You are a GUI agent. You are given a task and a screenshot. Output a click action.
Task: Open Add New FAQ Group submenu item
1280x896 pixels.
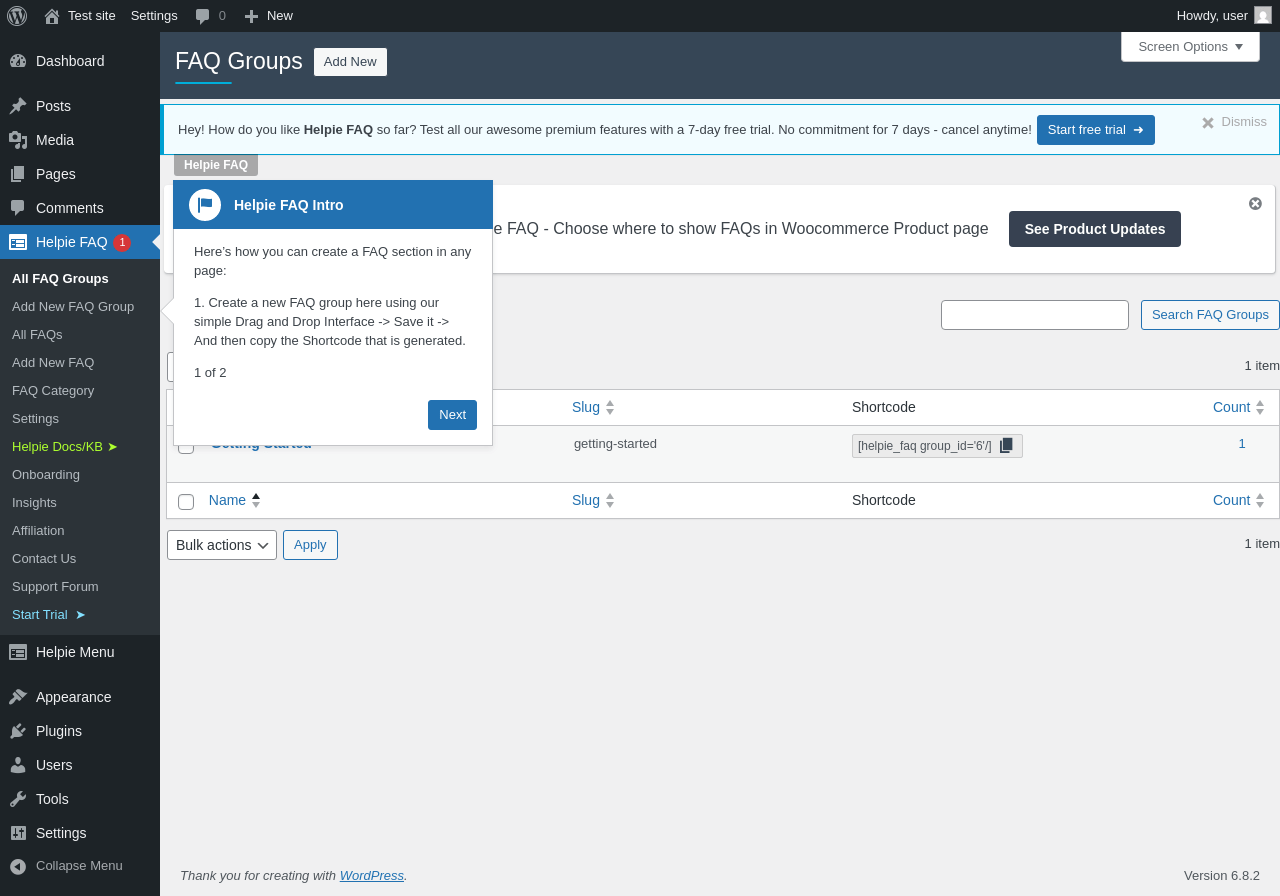73,307
